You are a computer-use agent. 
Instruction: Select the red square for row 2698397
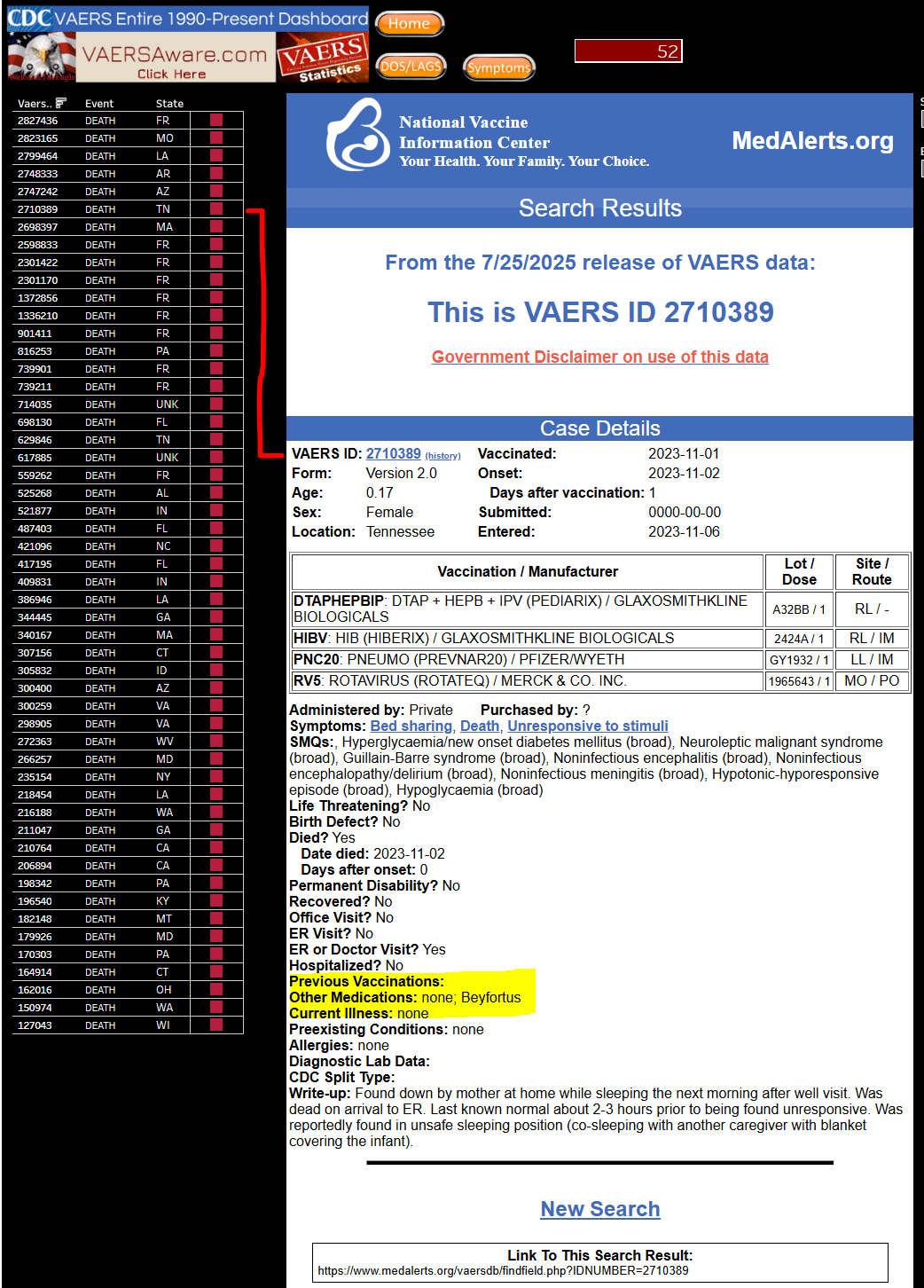216,226
